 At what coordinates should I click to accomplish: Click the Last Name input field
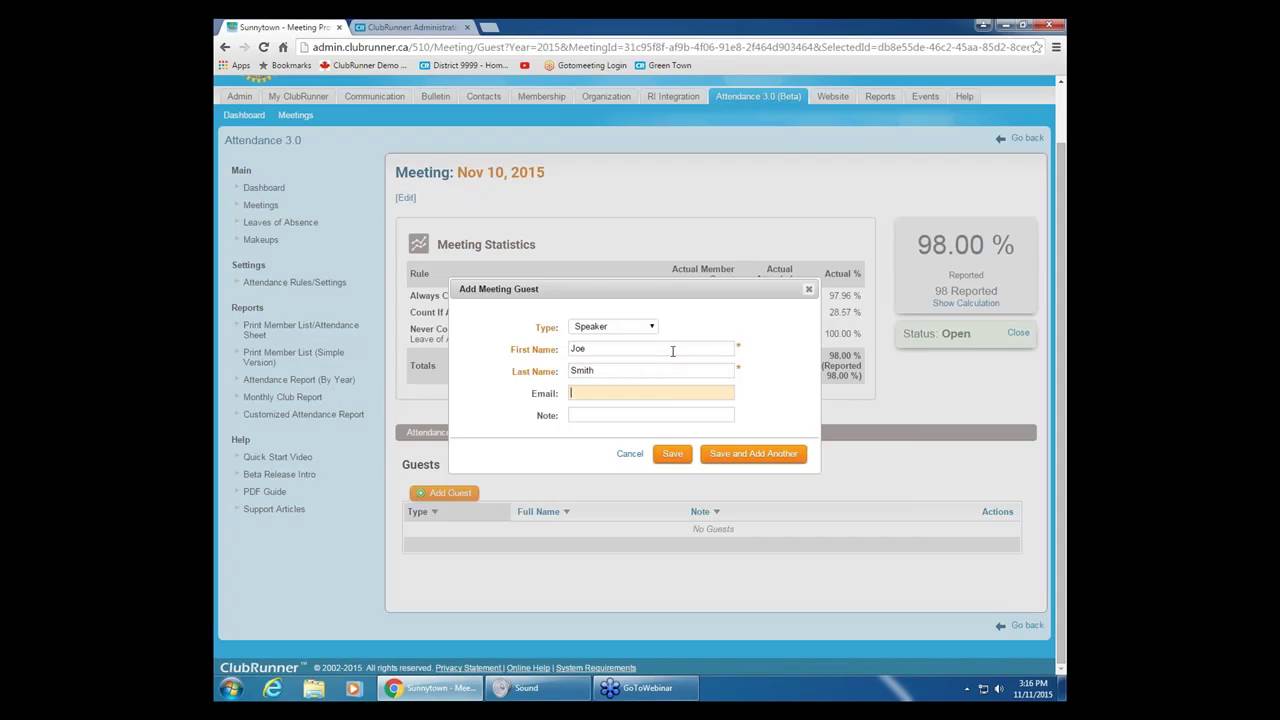(651, 370)
